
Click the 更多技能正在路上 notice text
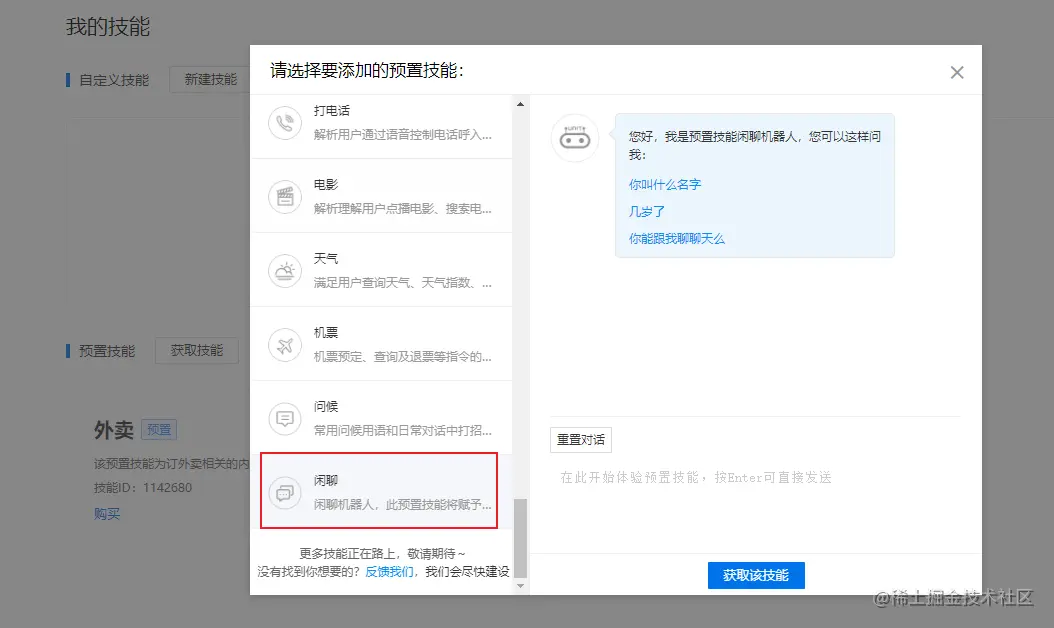pos(382,553)
